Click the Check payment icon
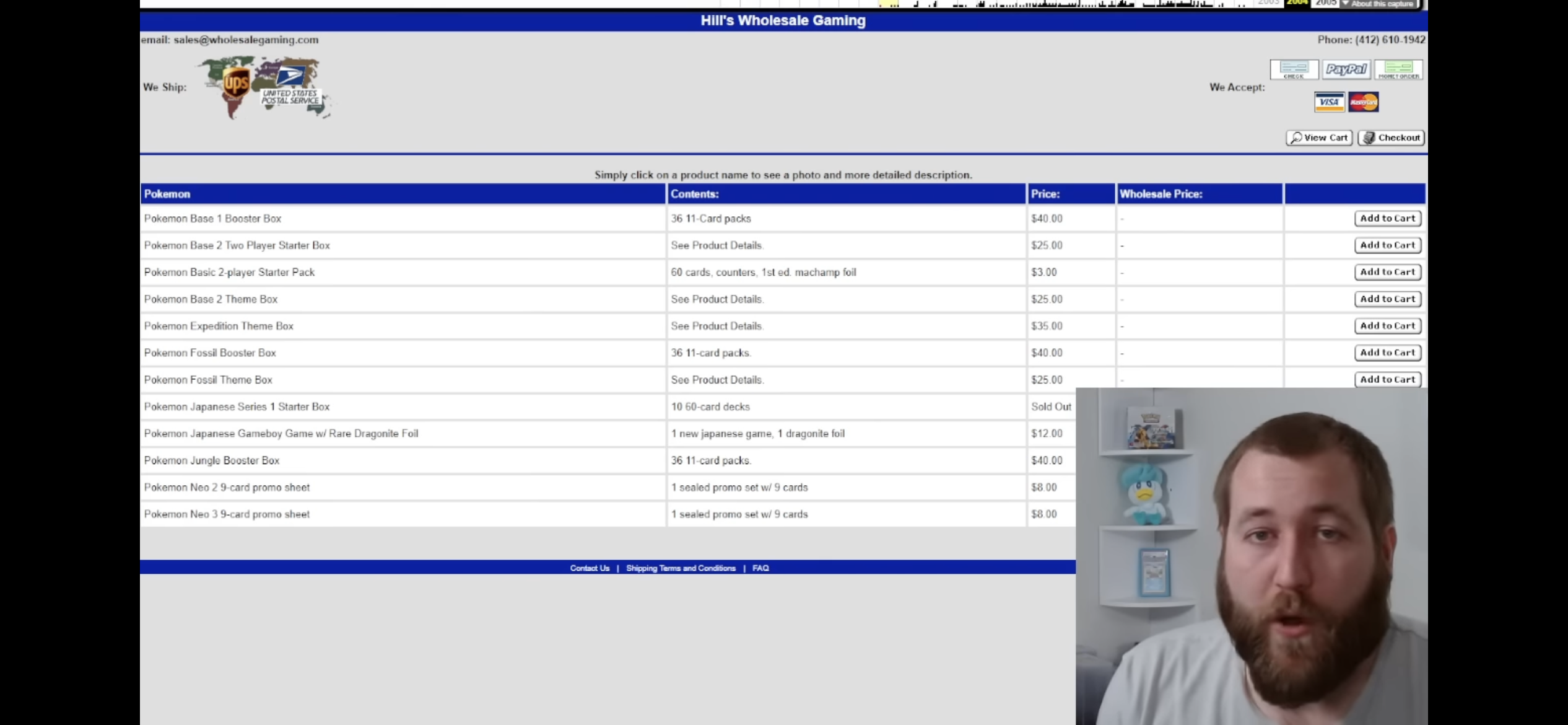The image size is (1568, 725). (1294, 69)
